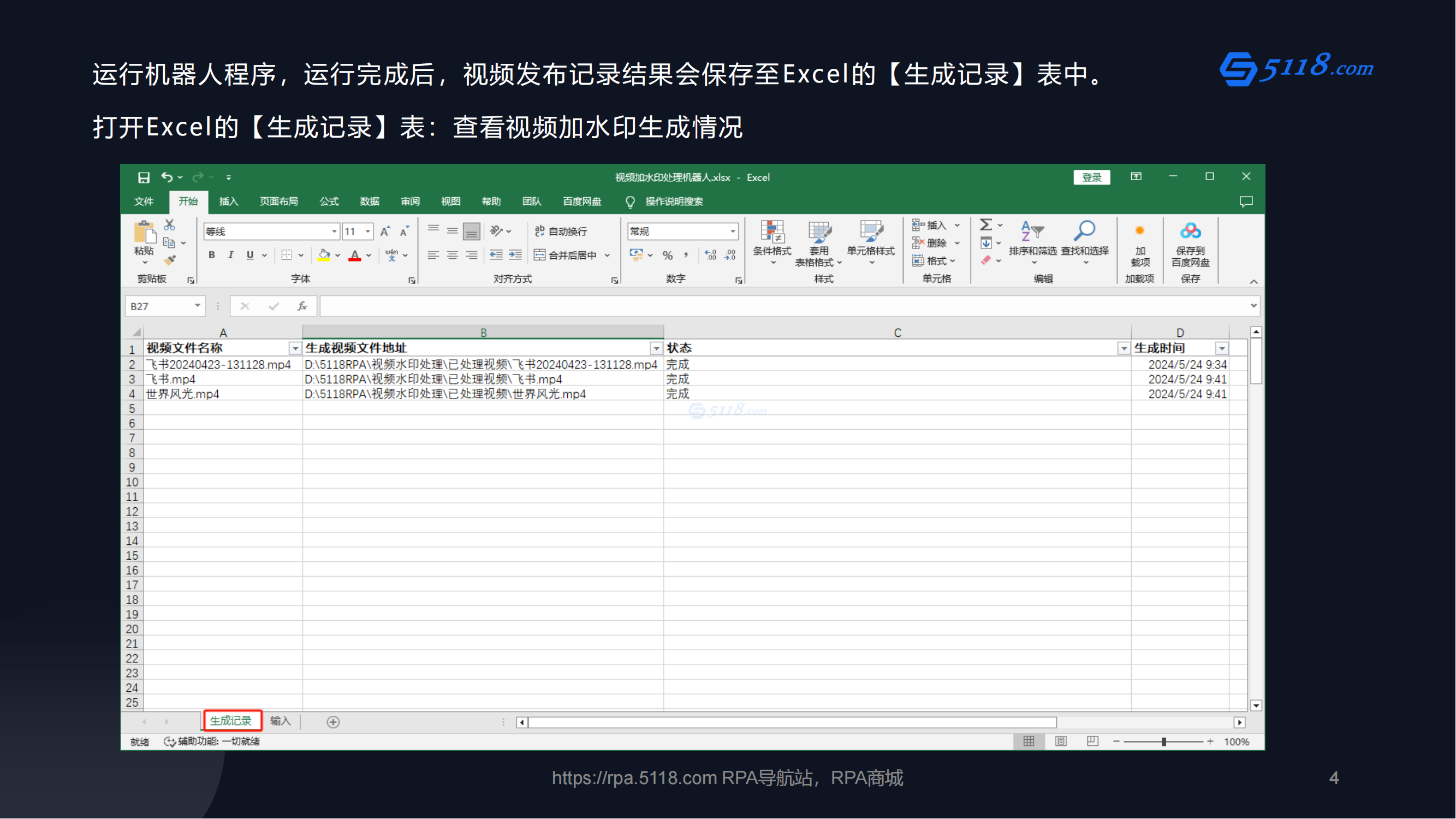
Task: Add a new sheet with plus icon
Action: pos(334,722)
